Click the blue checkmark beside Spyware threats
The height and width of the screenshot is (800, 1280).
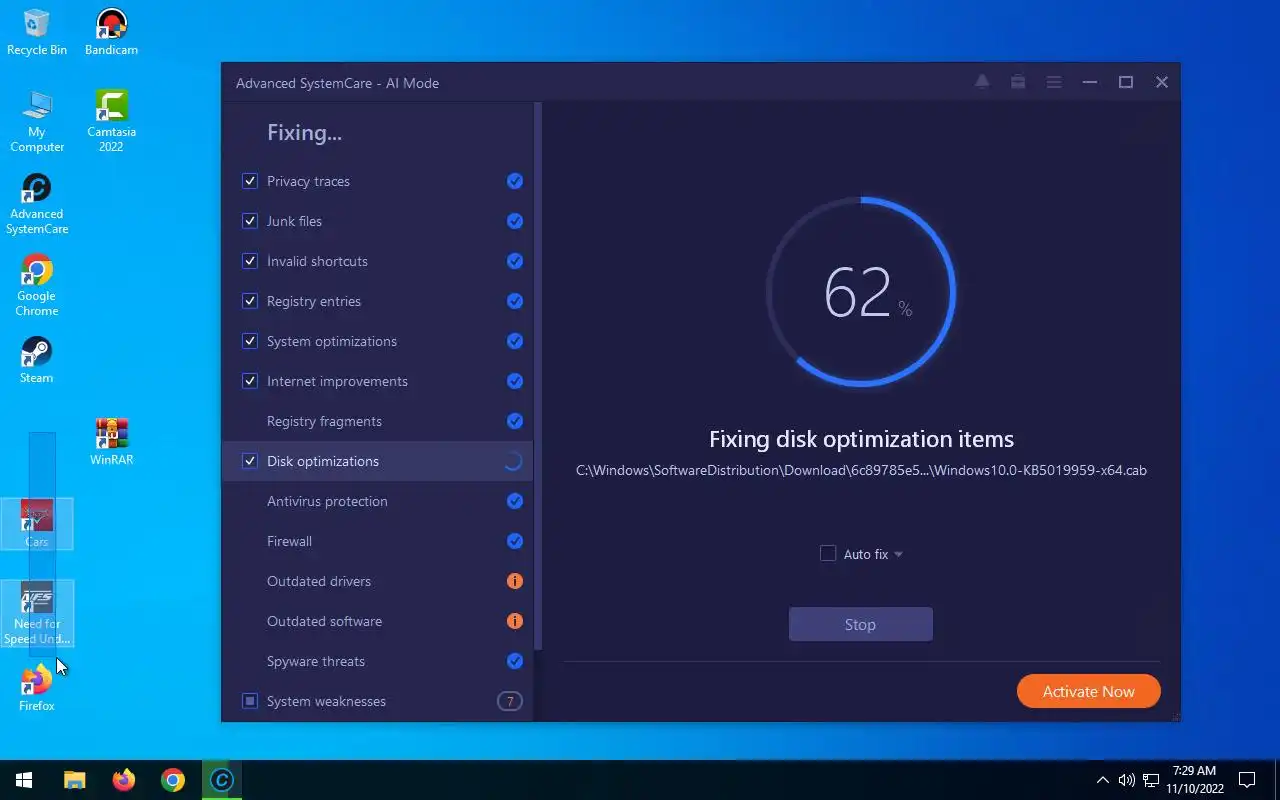point(515,661)
